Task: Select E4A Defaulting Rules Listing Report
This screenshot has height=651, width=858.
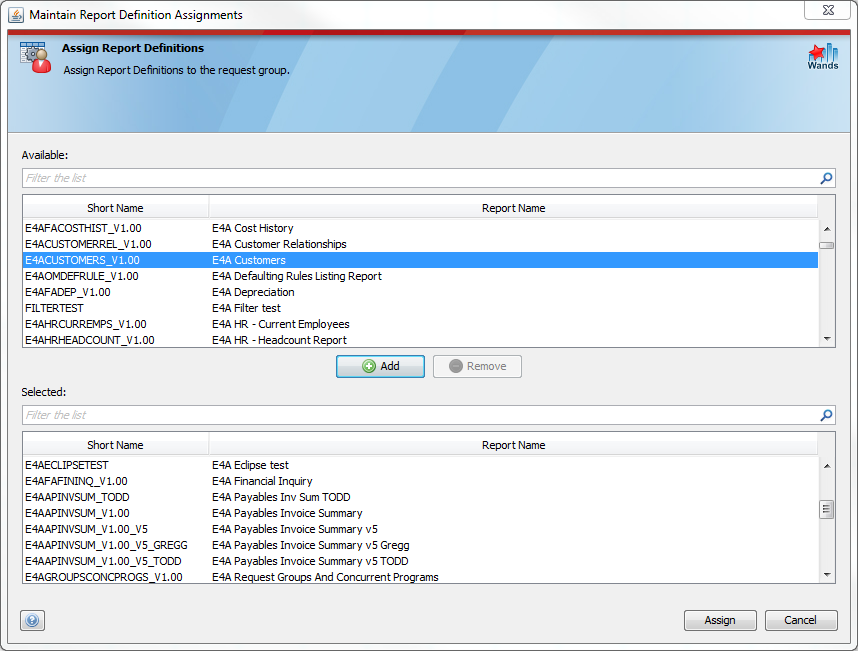Action: 420,276
